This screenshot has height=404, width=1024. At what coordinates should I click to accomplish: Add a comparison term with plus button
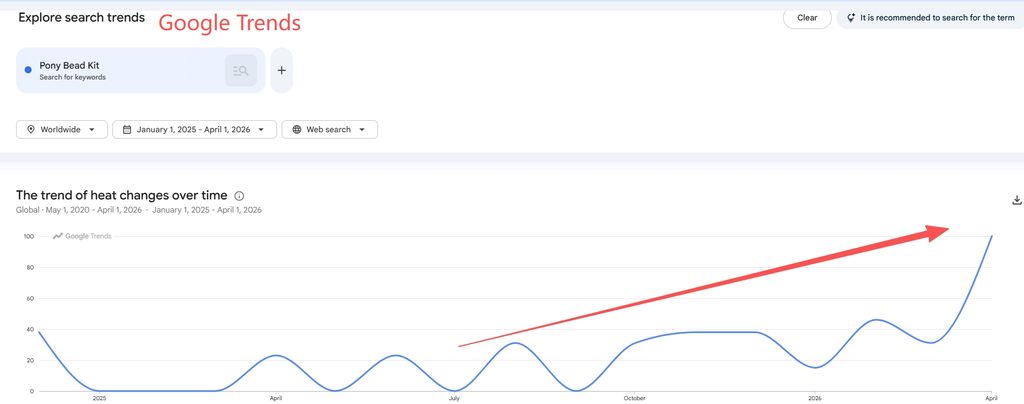click(281, 70)
